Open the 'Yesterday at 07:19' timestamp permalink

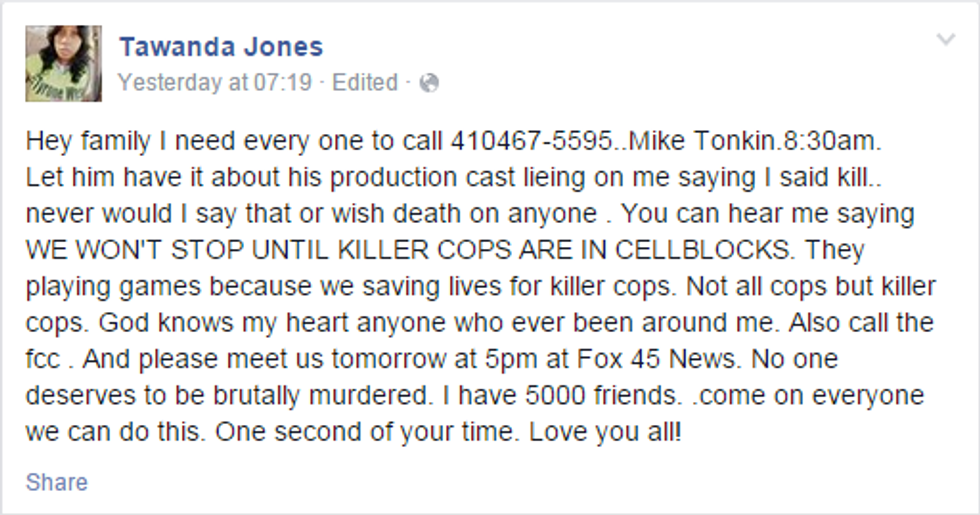point(214,82)
